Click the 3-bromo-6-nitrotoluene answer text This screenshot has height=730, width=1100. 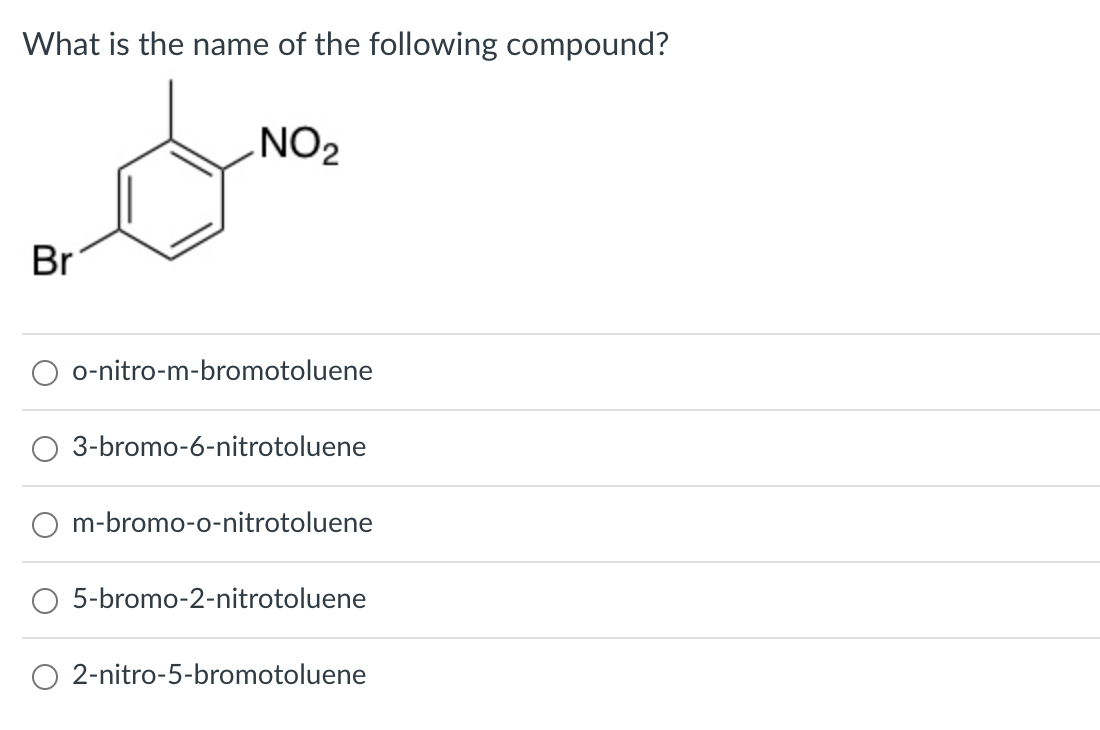click(x=219, y=448)
